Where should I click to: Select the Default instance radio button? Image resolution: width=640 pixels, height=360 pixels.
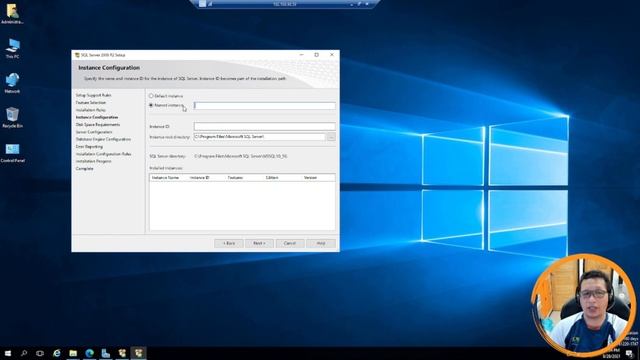151,96
